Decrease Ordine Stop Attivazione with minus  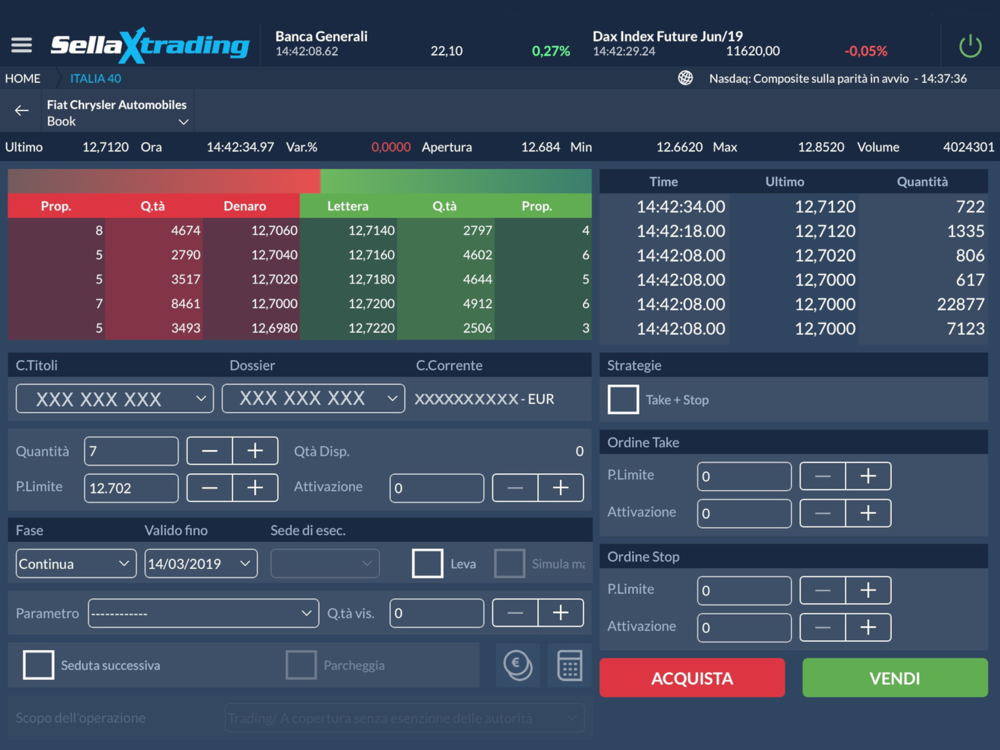pyautogui.click(x=823, y=628)
